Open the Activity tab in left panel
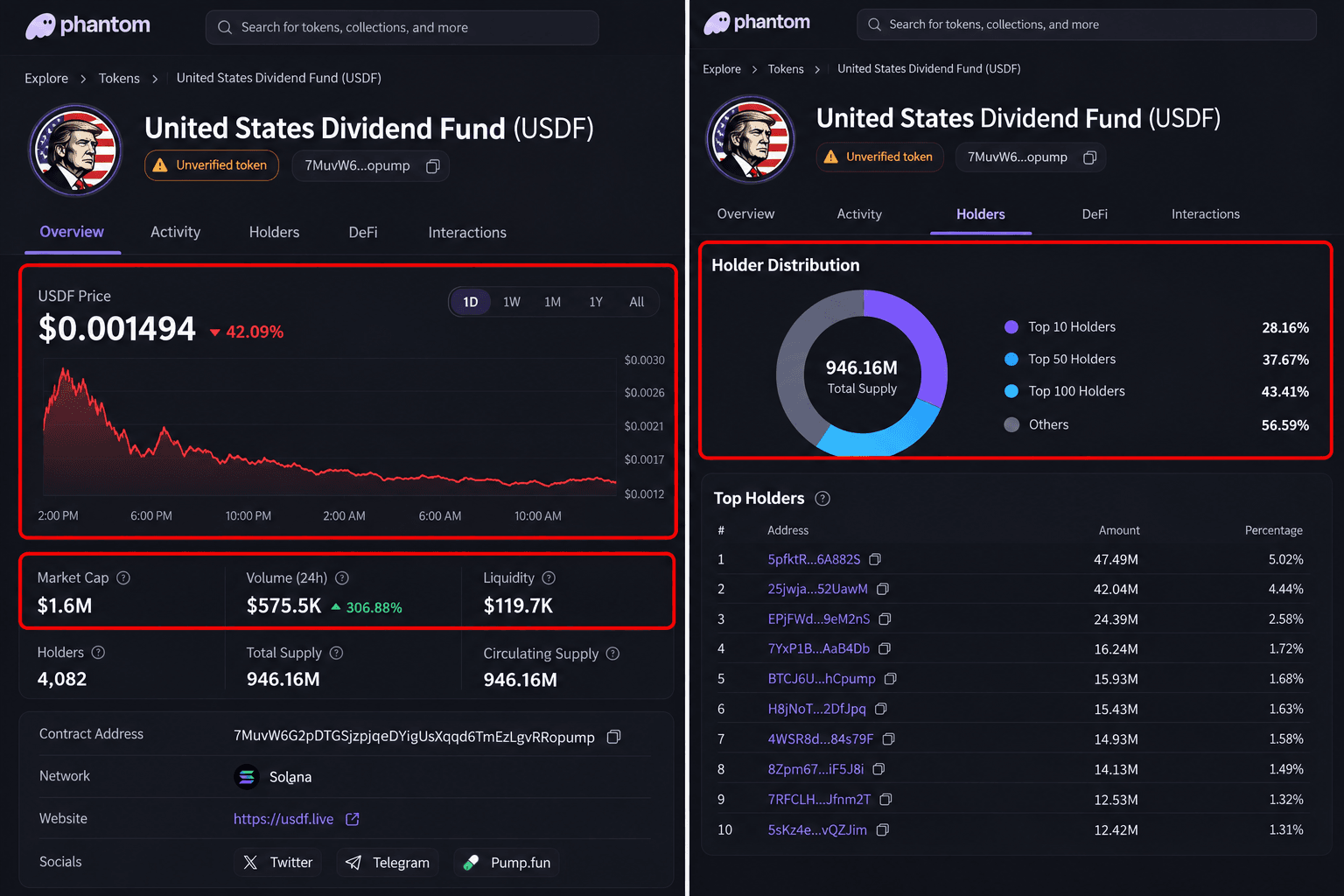 (175, 232)
